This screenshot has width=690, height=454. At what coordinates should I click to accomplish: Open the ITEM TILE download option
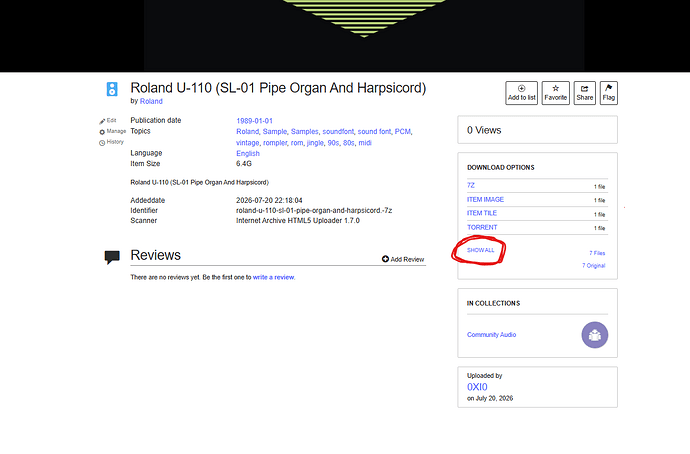[482, 213]
